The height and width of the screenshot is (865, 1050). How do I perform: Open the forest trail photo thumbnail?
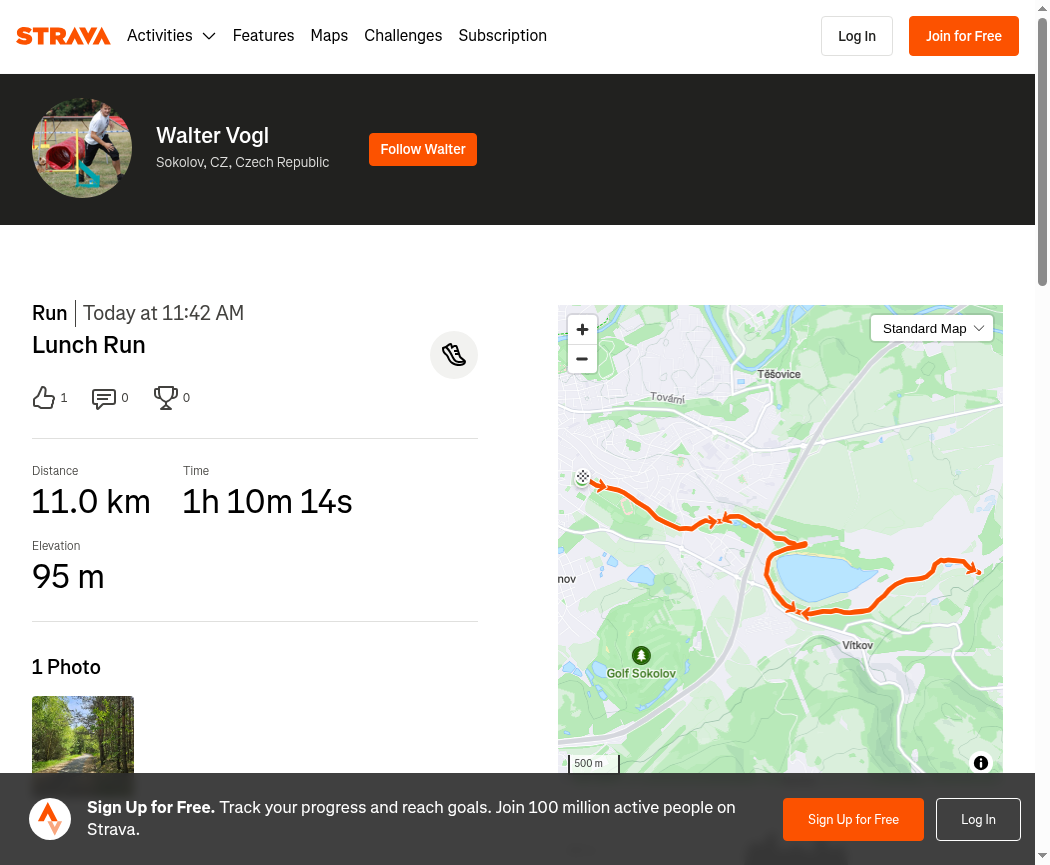pos(83,734)
